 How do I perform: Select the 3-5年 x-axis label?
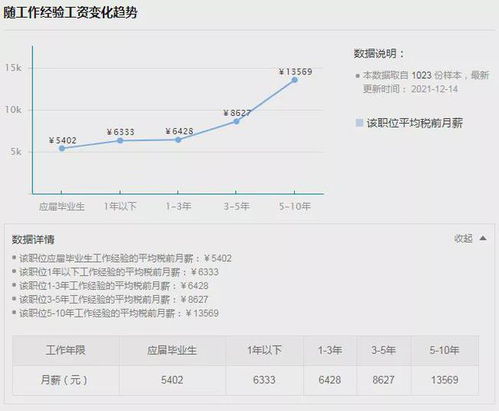[x=236, y=206]
